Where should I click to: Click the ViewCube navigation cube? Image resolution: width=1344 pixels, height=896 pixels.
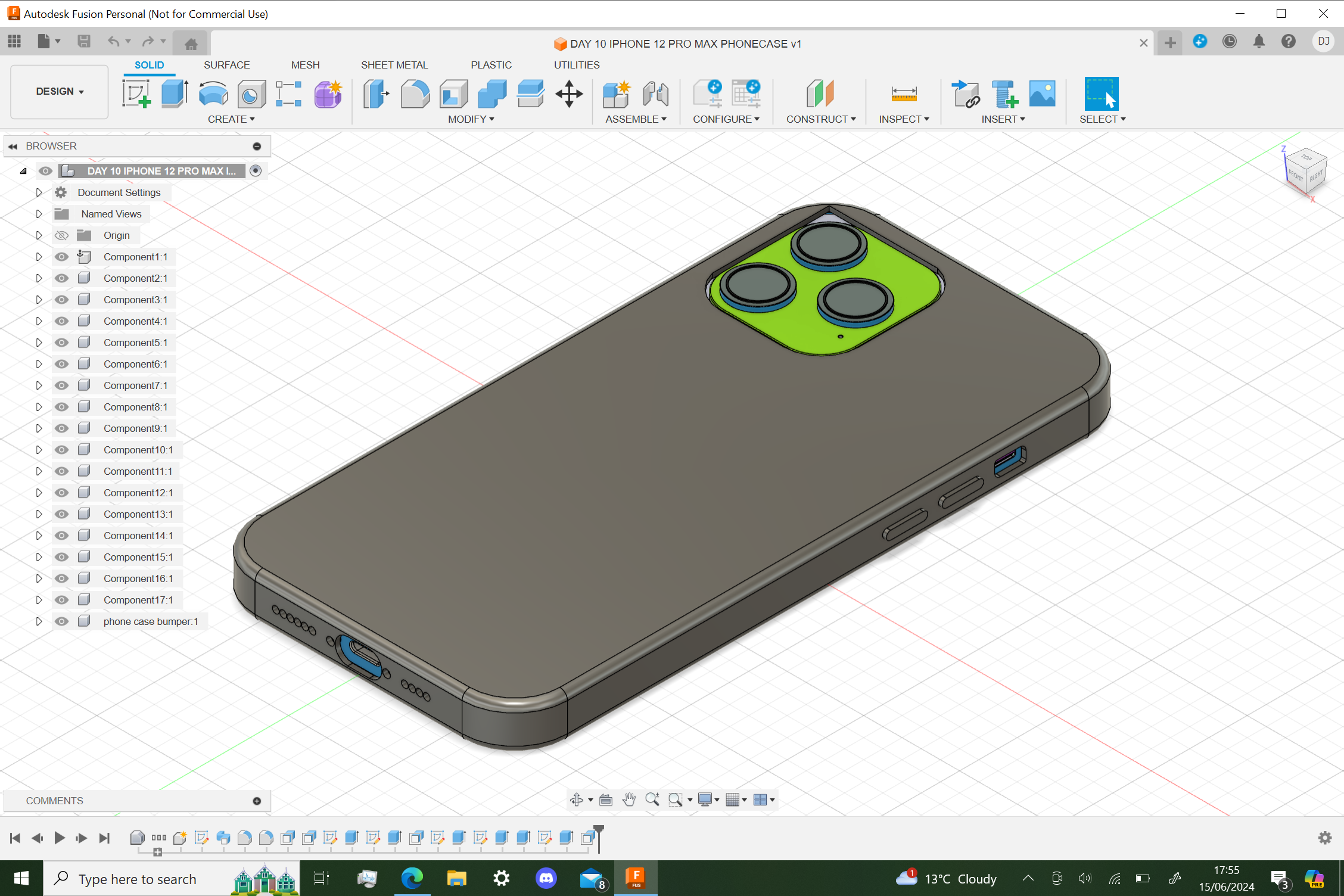pos(1305,172)
